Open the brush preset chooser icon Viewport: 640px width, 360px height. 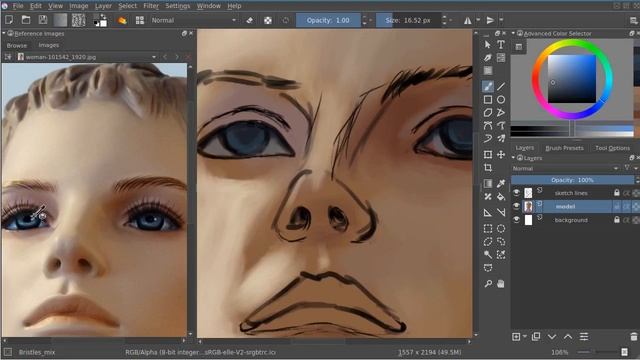[140, 20]
